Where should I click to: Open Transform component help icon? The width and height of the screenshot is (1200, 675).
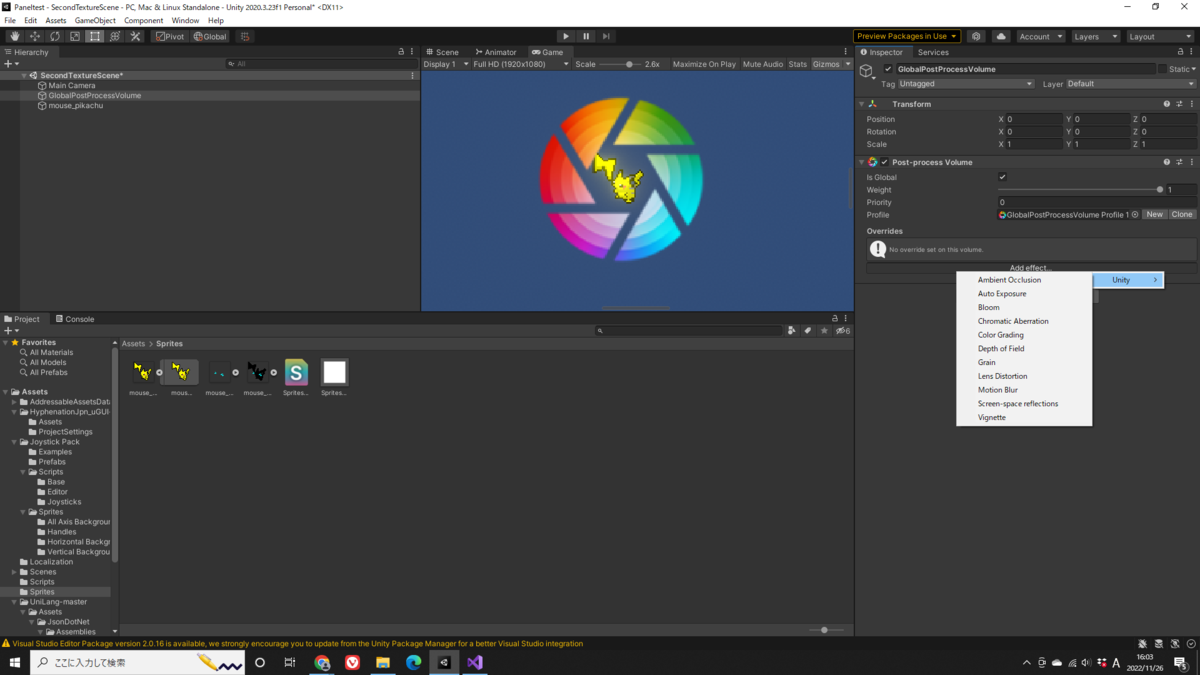click(x=1167, y=104)
